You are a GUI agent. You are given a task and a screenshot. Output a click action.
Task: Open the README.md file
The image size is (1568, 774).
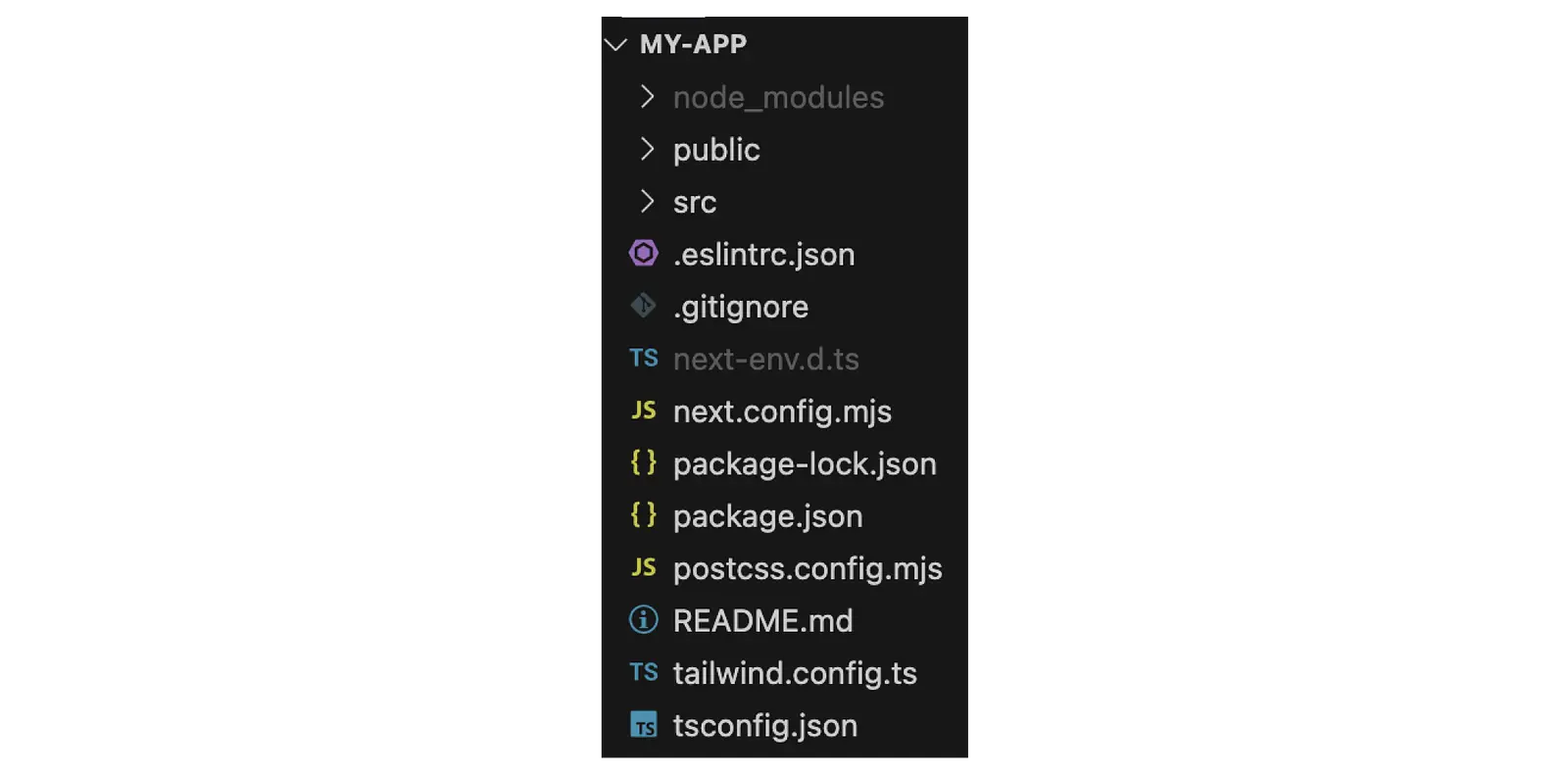coord(762,620)
